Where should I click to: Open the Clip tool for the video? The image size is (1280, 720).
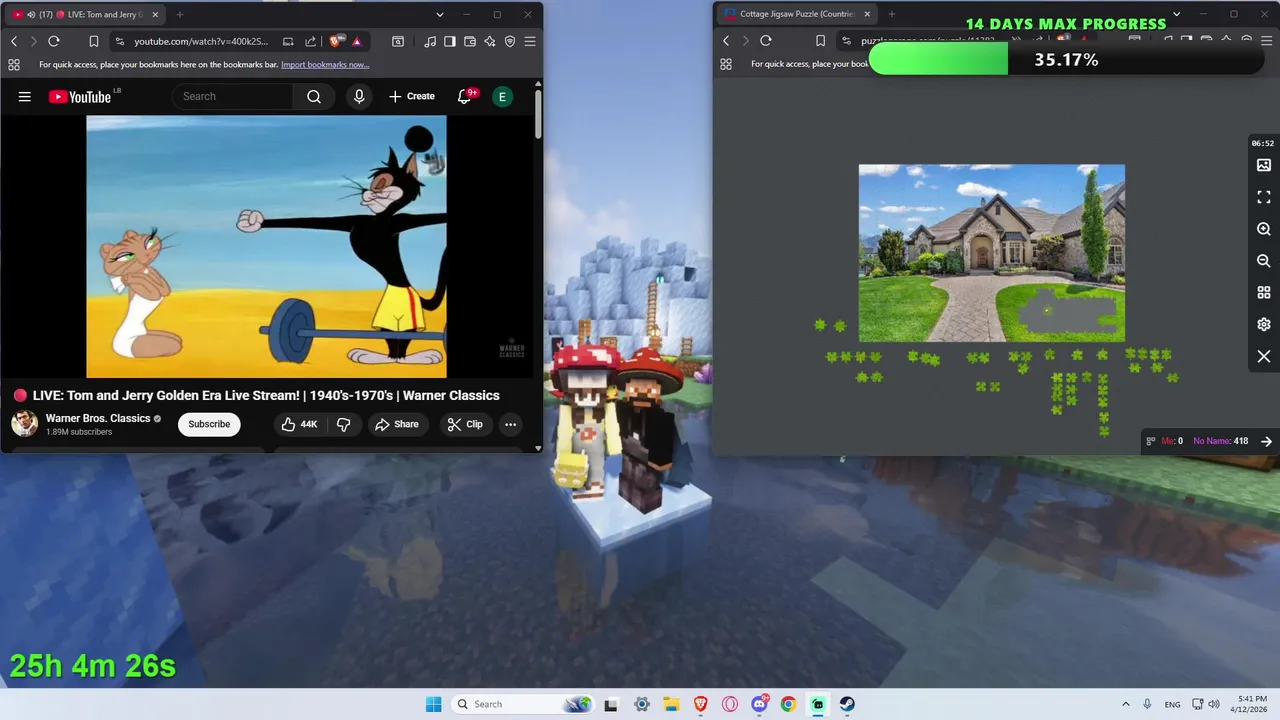pyautogui.click(x=465, y=424)
